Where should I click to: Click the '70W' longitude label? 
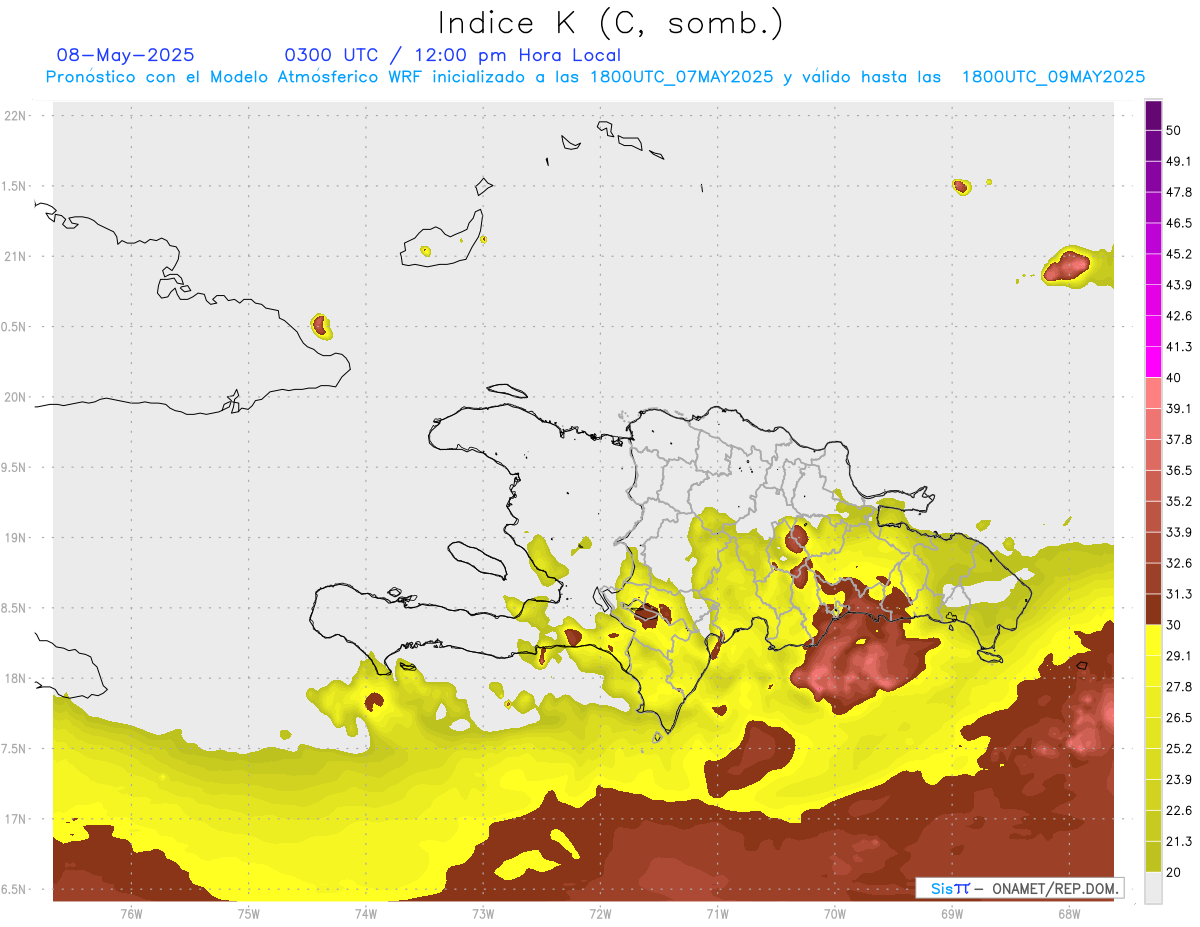834,914
